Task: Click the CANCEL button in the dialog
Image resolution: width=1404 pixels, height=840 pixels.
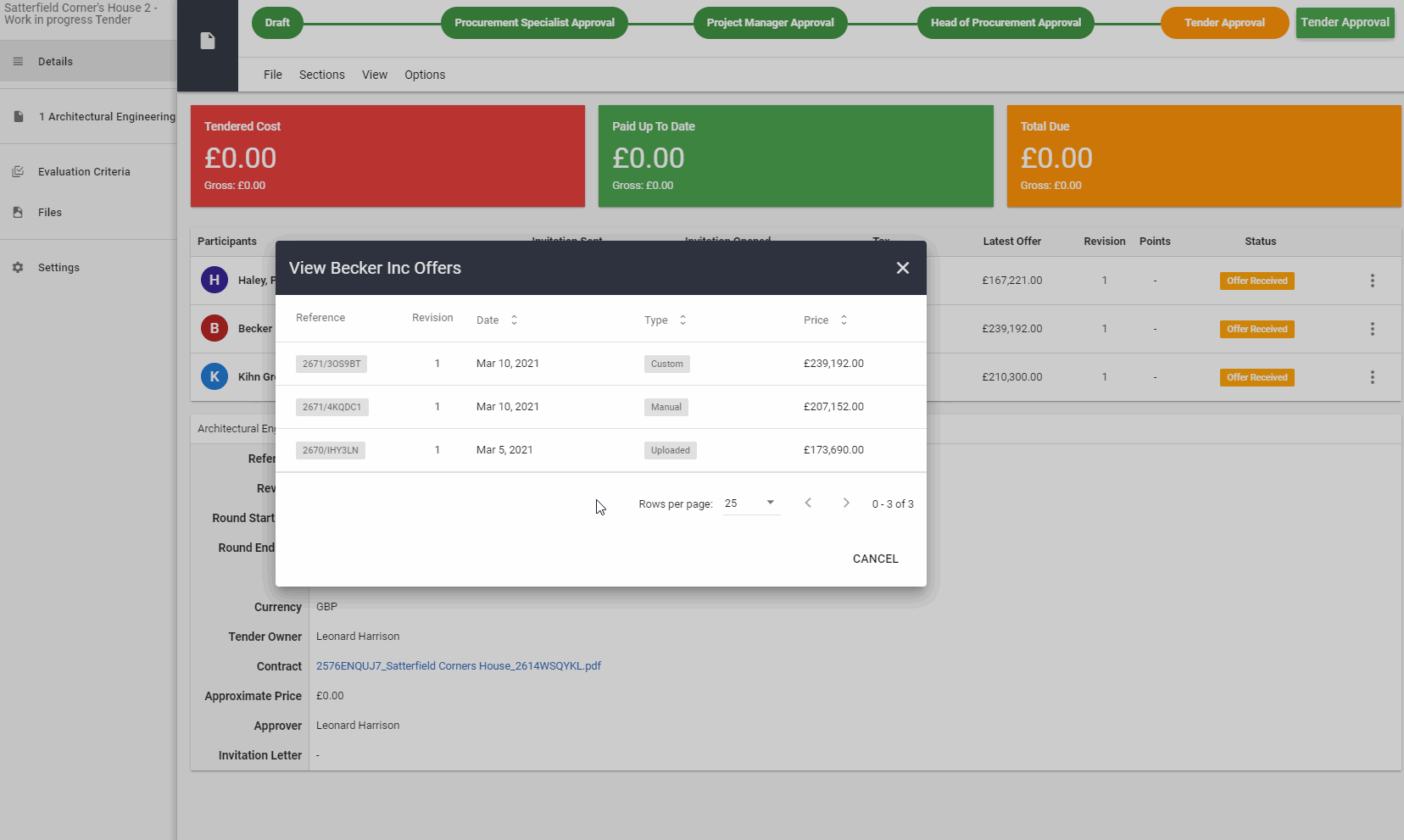Action: [x=875, y=559]
